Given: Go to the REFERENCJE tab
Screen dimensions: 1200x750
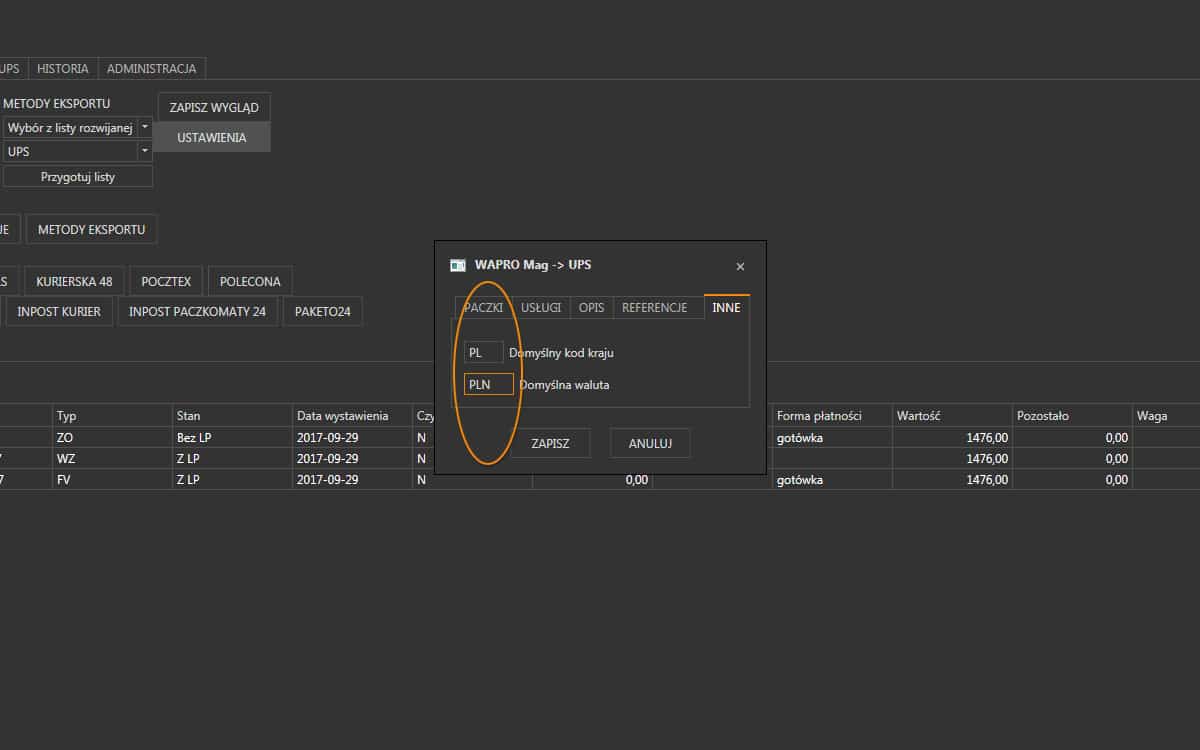Looking at the screenshot, I should tap(655, 308).
